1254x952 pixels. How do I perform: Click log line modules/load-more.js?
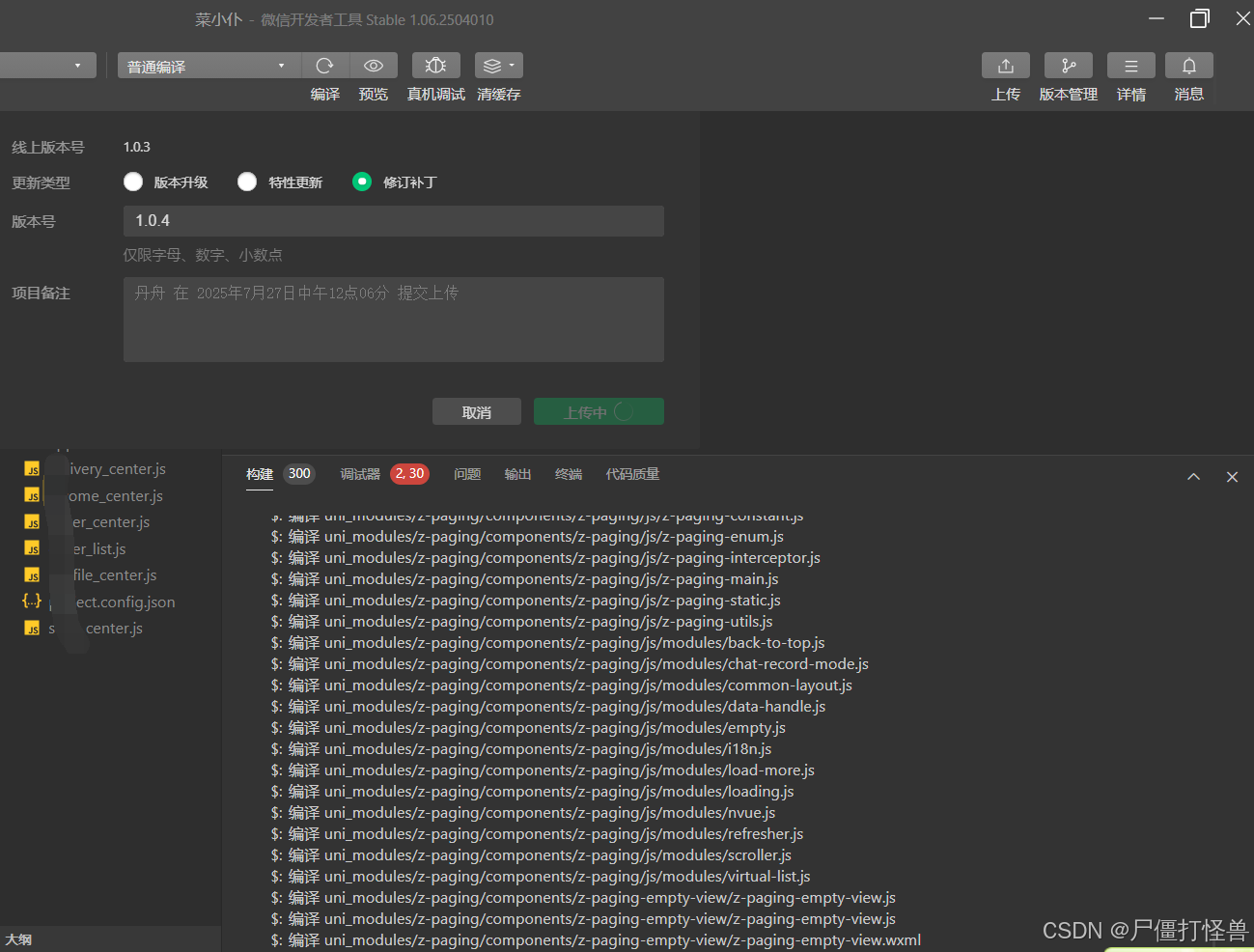click(x=543, y=770)
